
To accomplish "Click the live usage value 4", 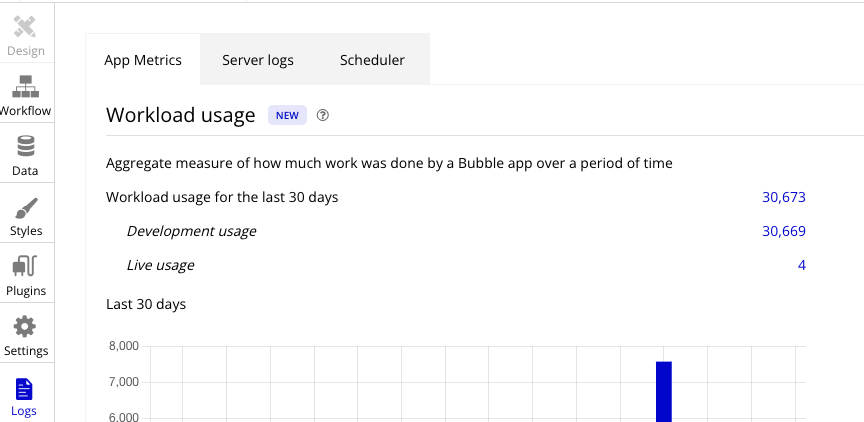I will click(801, 265).
